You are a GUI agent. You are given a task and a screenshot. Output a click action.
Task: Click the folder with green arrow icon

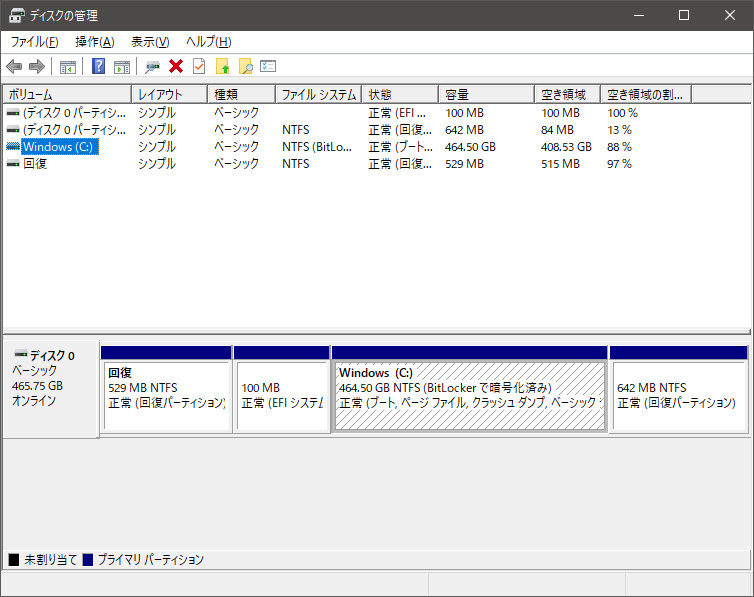pos(223,66)
